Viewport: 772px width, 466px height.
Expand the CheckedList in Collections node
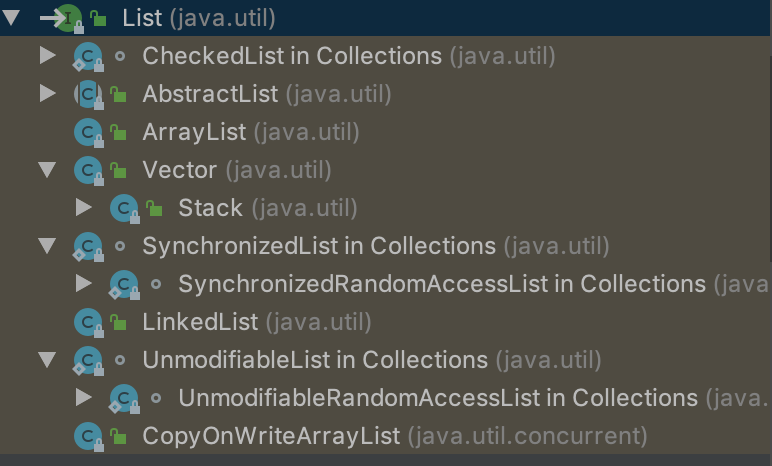coord(47,56)
